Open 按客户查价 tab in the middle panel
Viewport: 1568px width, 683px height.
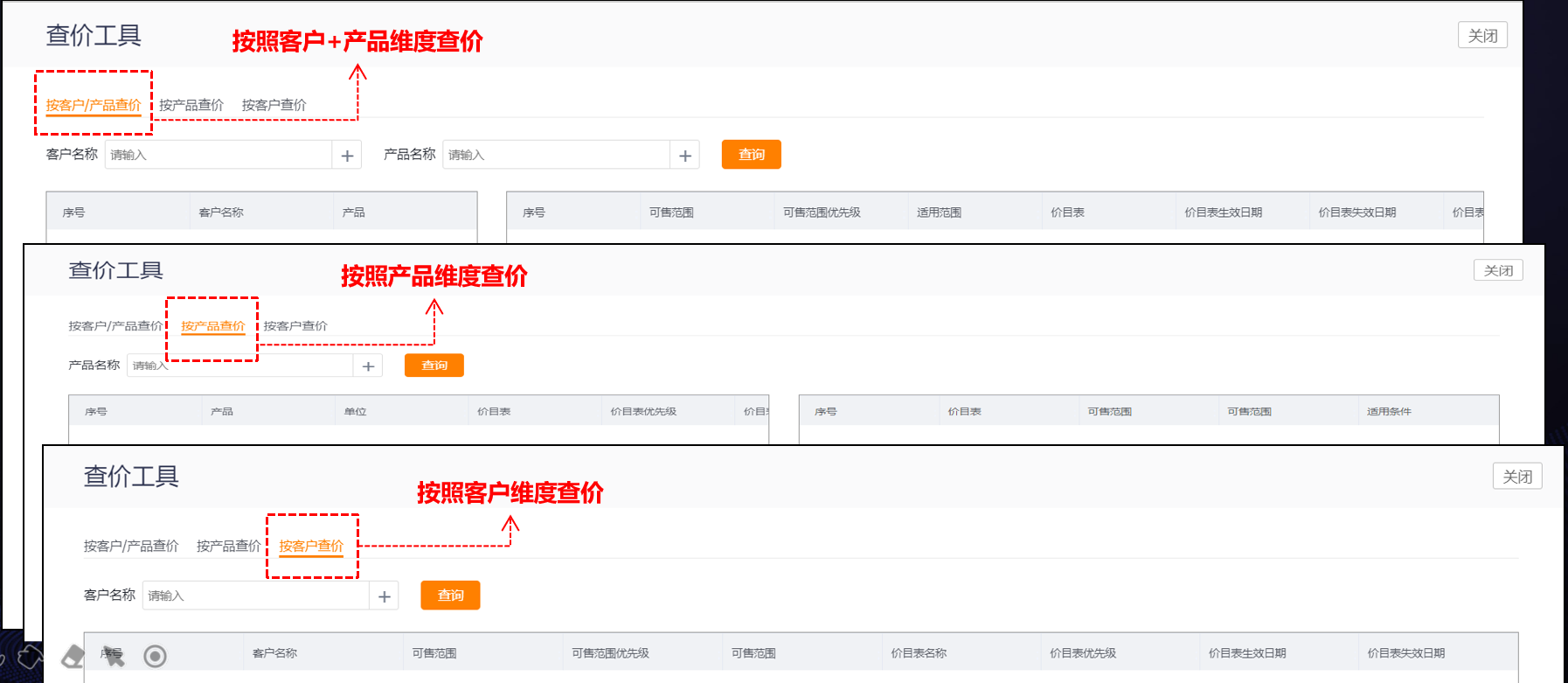[295, 326]
